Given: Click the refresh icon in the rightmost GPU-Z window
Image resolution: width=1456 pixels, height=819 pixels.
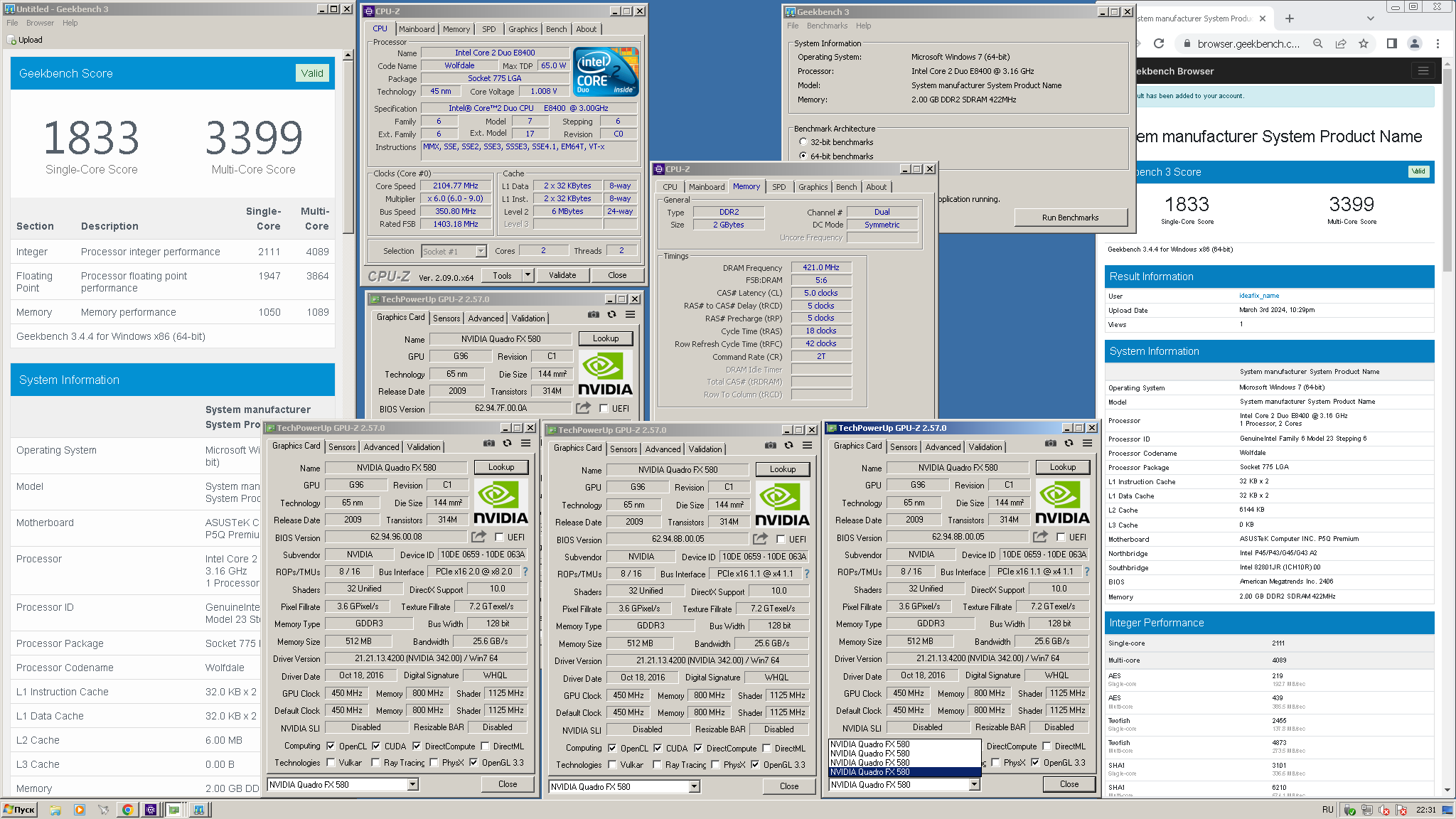Looking at the screenshot, I should click(1069, 443).
